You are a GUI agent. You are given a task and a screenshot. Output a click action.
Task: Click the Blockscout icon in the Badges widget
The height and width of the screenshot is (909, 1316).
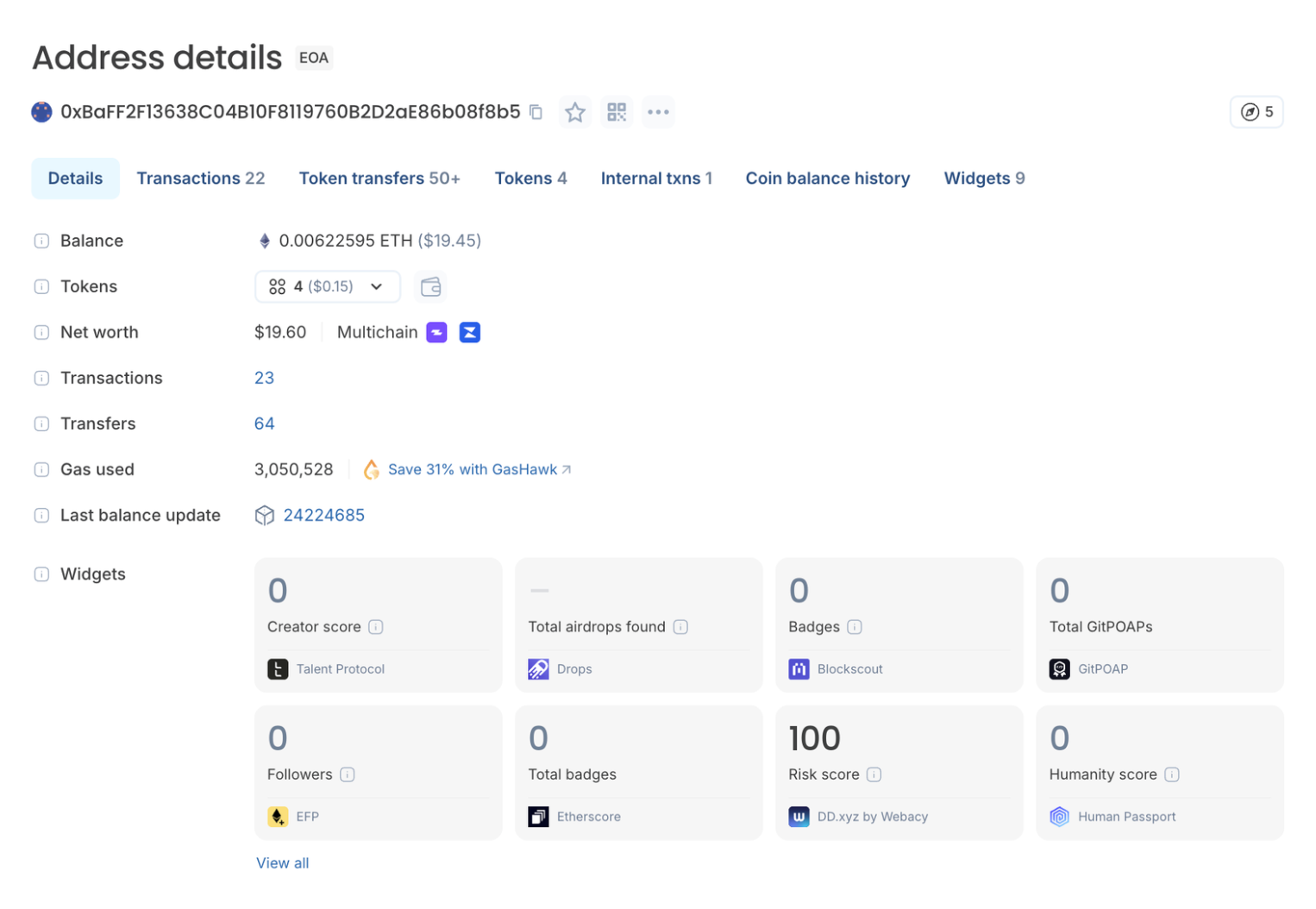(799, 668)
